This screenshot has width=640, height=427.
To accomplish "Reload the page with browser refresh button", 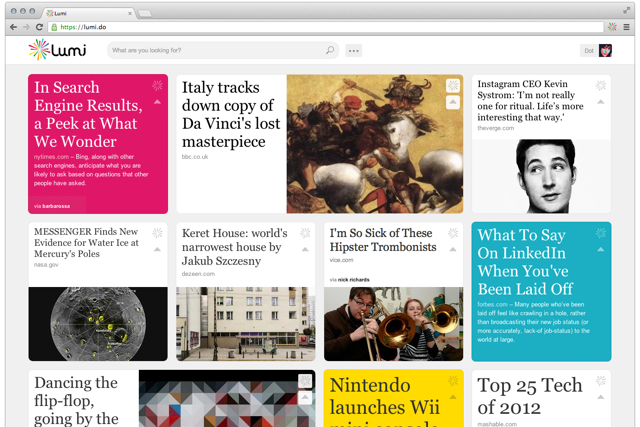I will (40, 27).
